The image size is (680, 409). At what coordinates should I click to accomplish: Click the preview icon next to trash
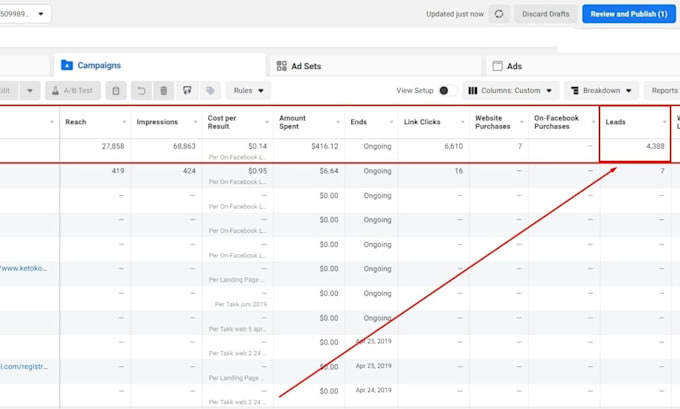click(187, 91)
